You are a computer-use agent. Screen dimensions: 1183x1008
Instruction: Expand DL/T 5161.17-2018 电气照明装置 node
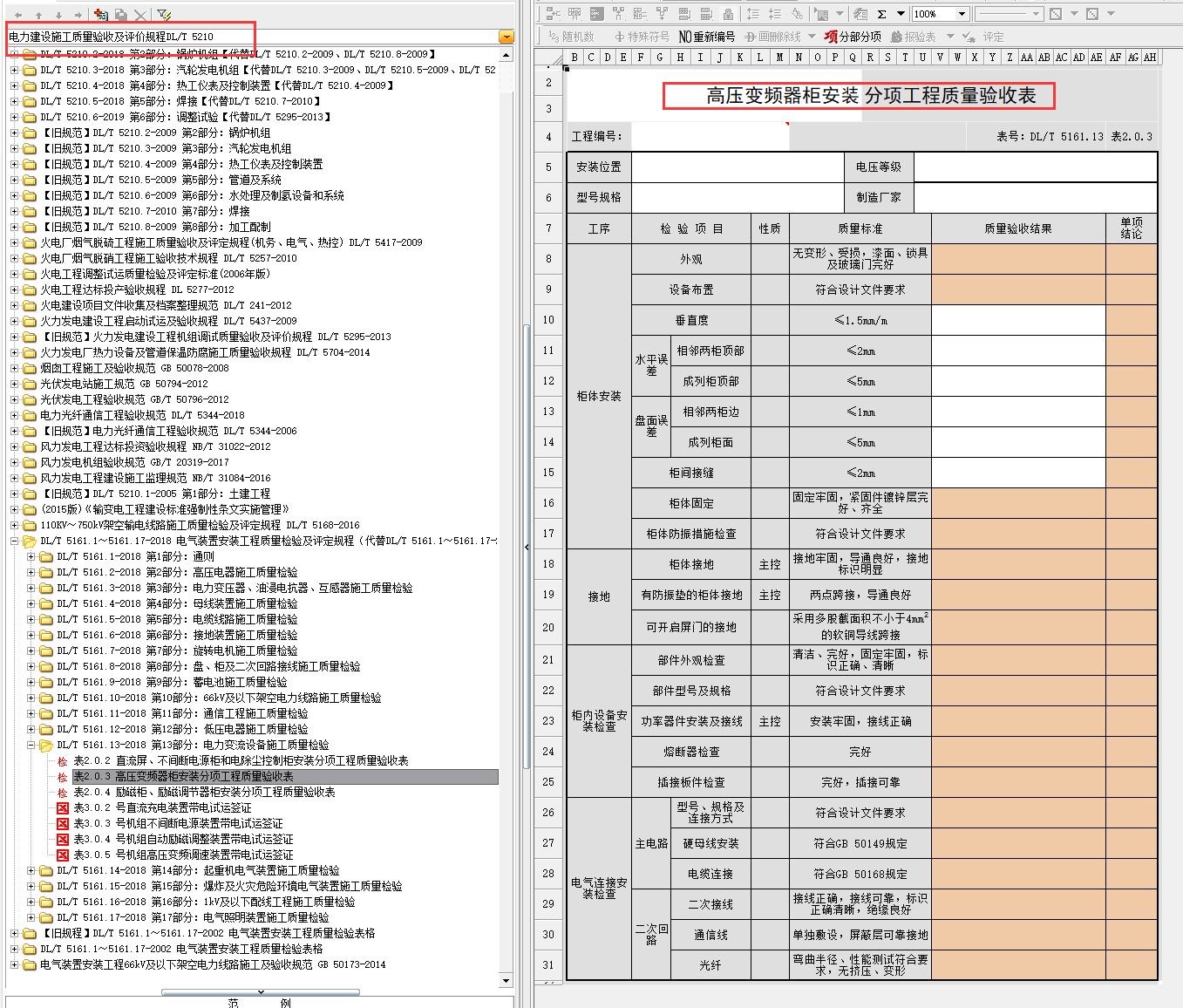tap(31, 918)
